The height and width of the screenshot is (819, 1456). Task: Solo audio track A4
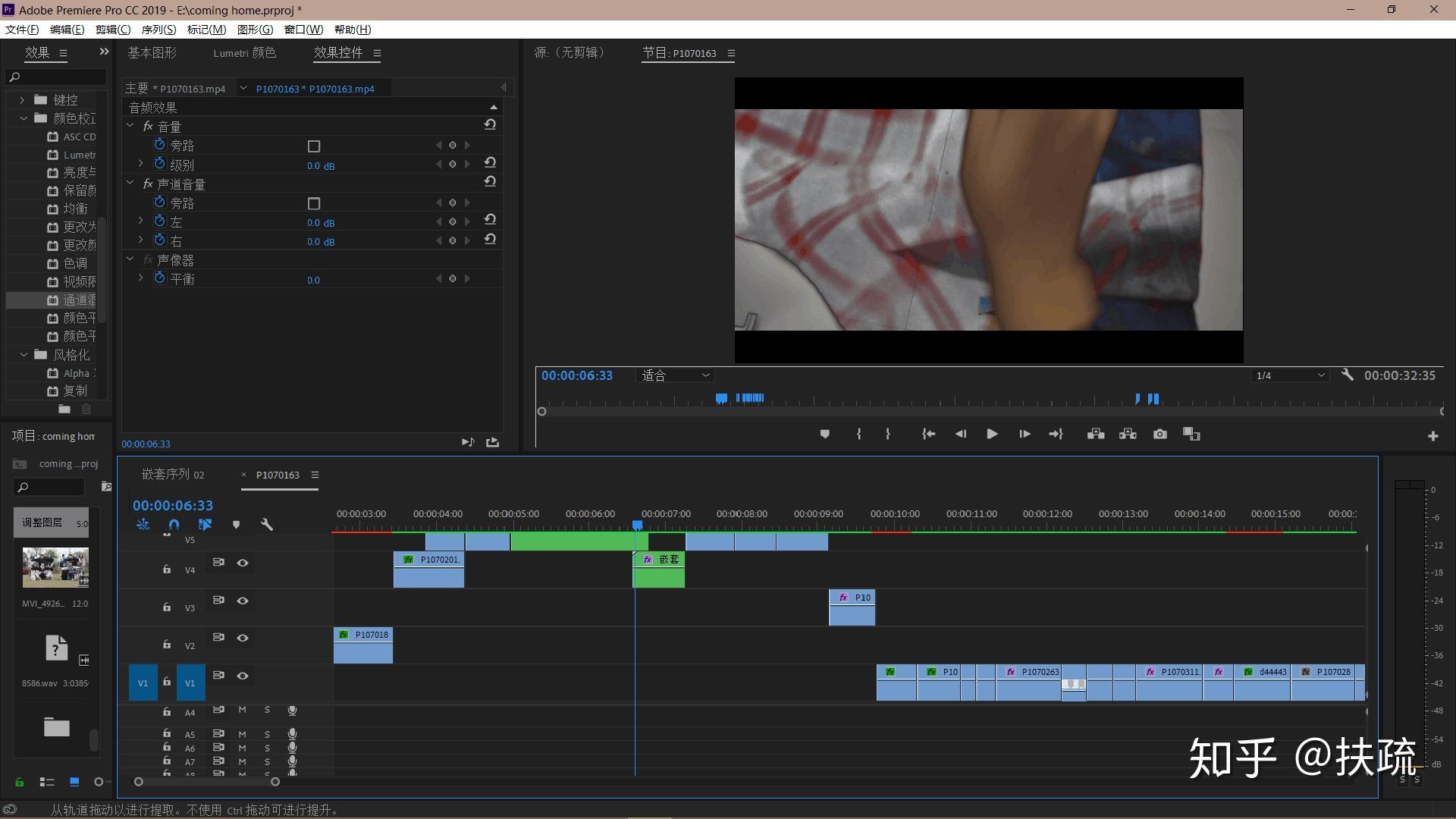[x=267, y=711]
